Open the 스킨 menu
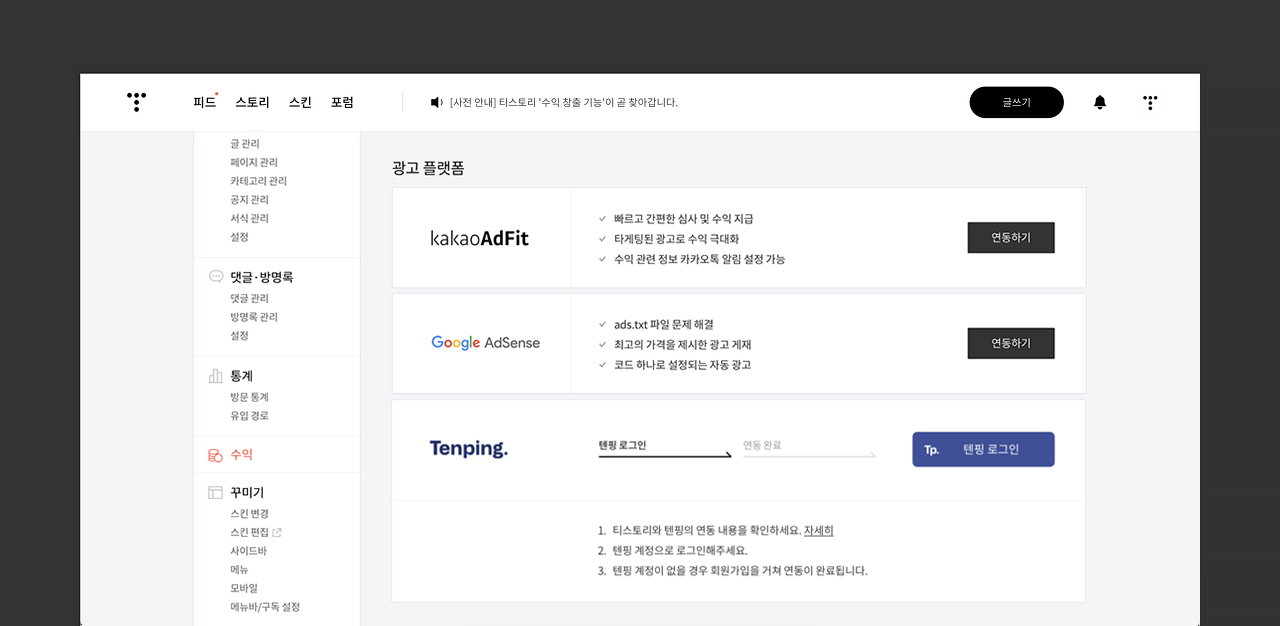Screen dimensions: 1280x626 300,102
